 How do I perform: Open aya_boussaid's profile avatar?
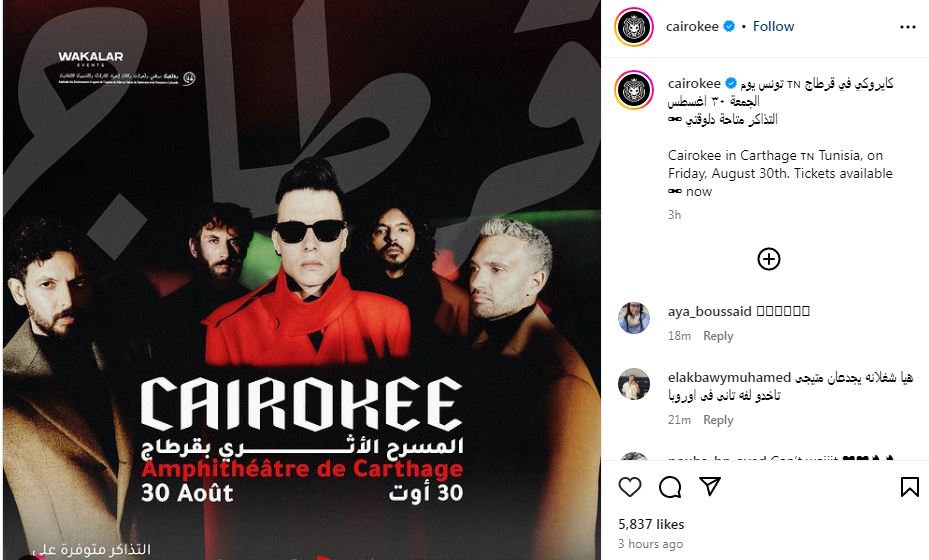(x=634, y=318)
